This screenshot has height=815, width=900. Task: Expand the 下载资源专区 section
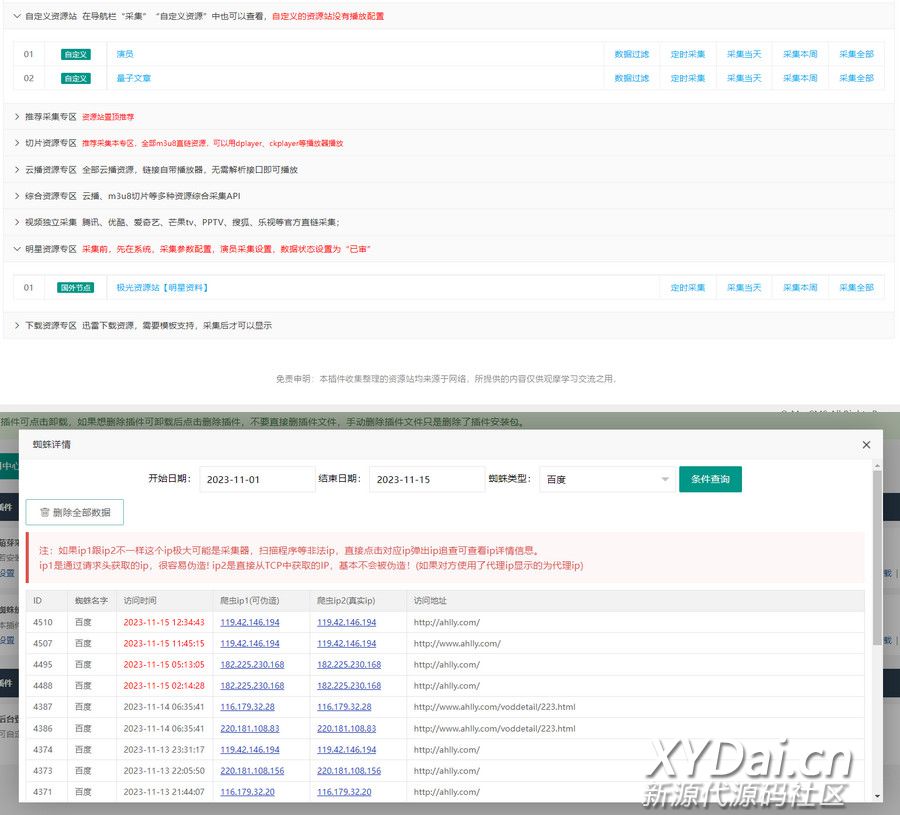coord(17,326)
